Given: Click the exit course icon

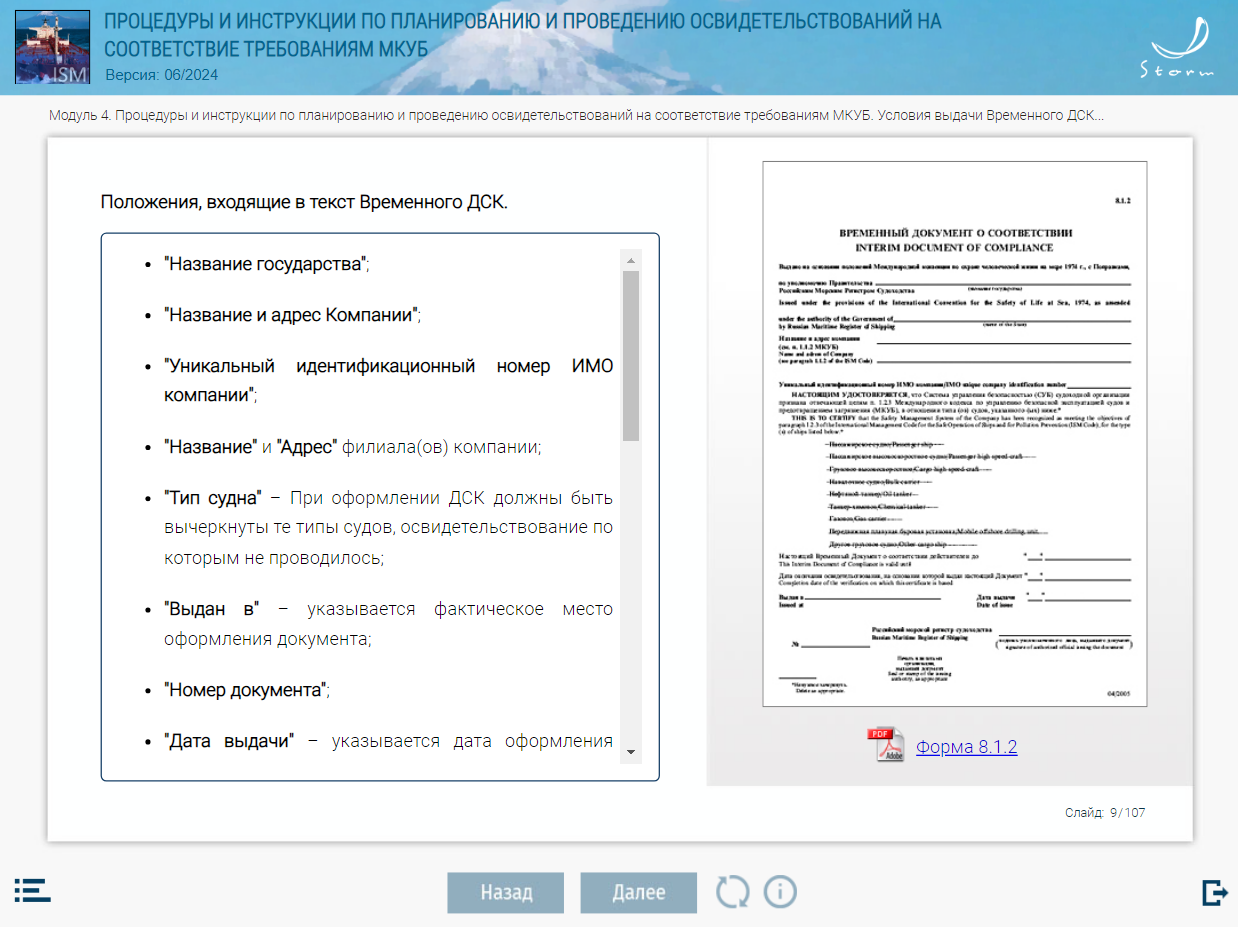Looking at the screenshot, I should [1214, 892].
